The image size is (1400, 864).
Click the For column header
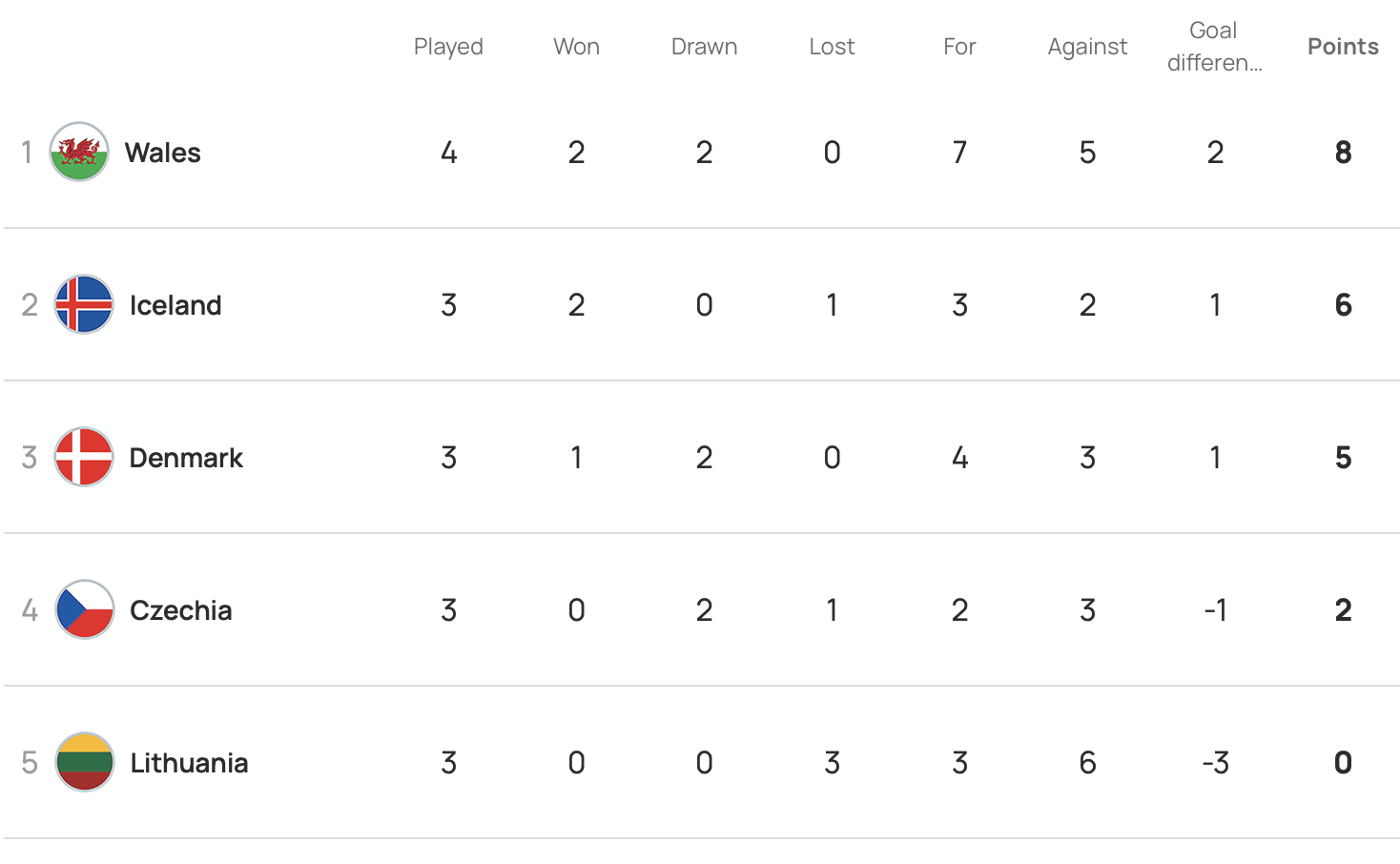tap(959, 47)
